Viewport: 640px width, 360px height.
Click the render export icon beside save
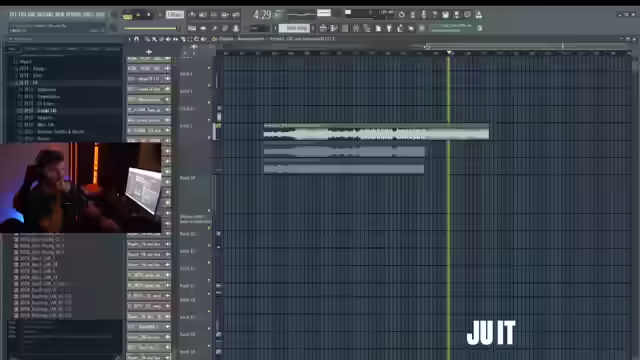457,15
